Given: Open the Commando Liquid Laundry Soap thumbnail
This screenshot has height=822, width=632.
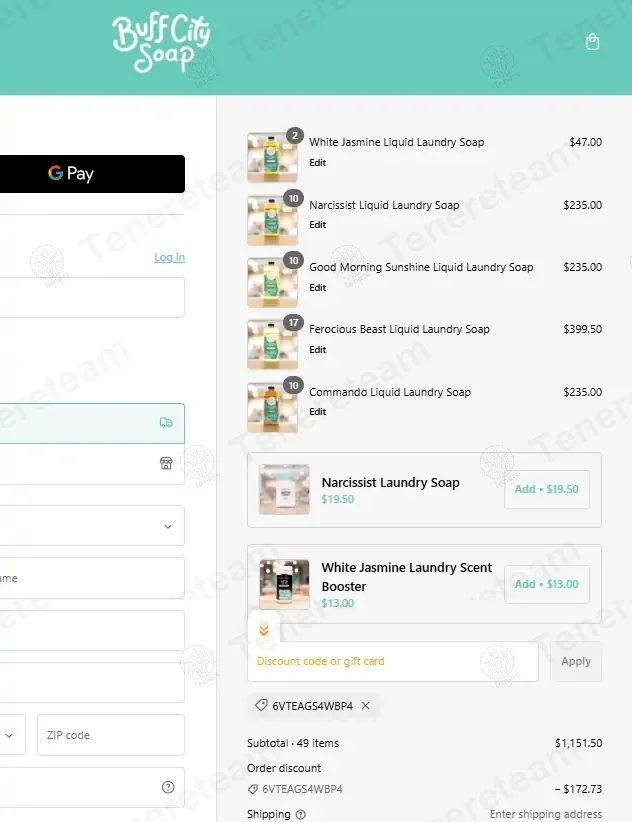Looking at the screenshot, I should [x=273, y=407].
